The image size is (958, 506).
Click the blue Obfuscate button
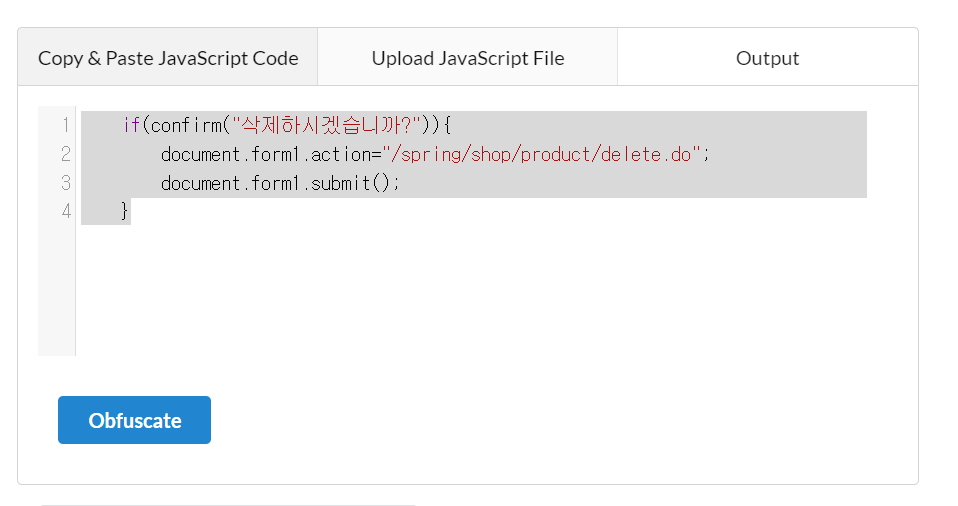134,420
